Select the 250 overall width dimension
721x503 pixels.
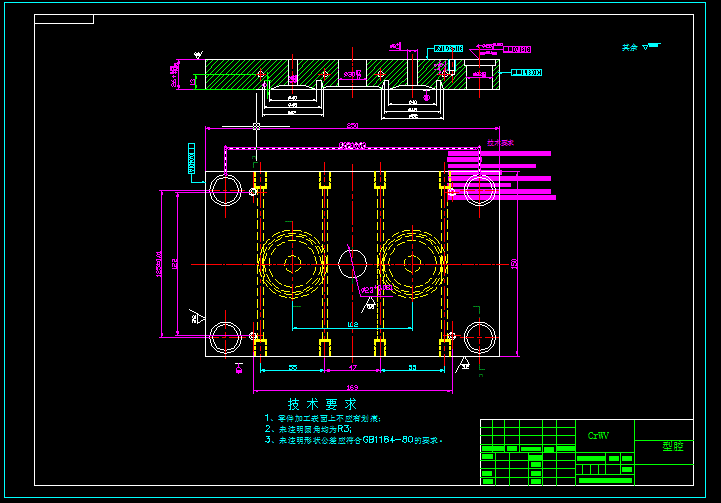(x=352, y=125)
